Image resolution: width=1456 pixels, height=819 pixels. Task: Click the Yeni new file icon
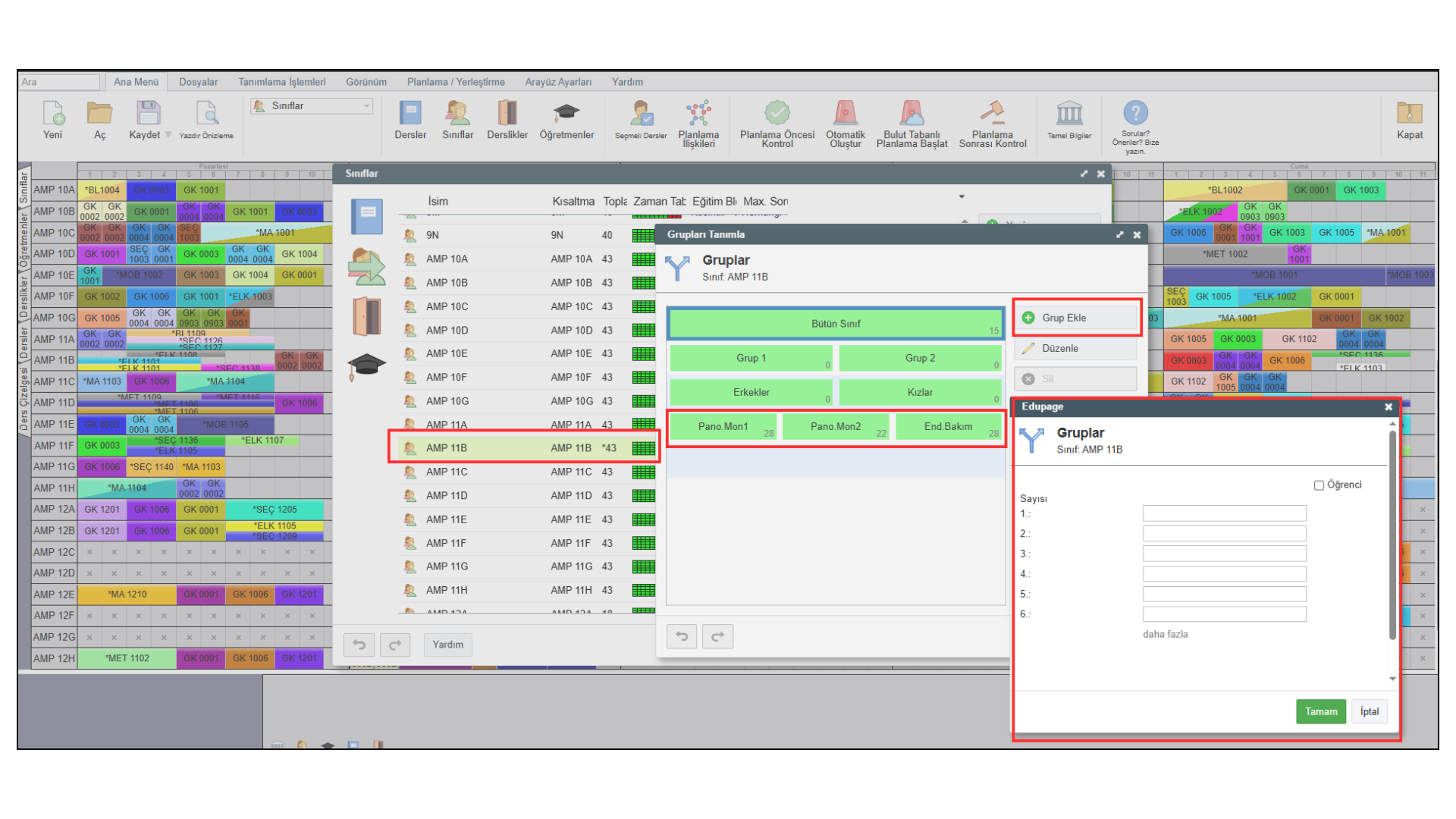tap(53, 115)
